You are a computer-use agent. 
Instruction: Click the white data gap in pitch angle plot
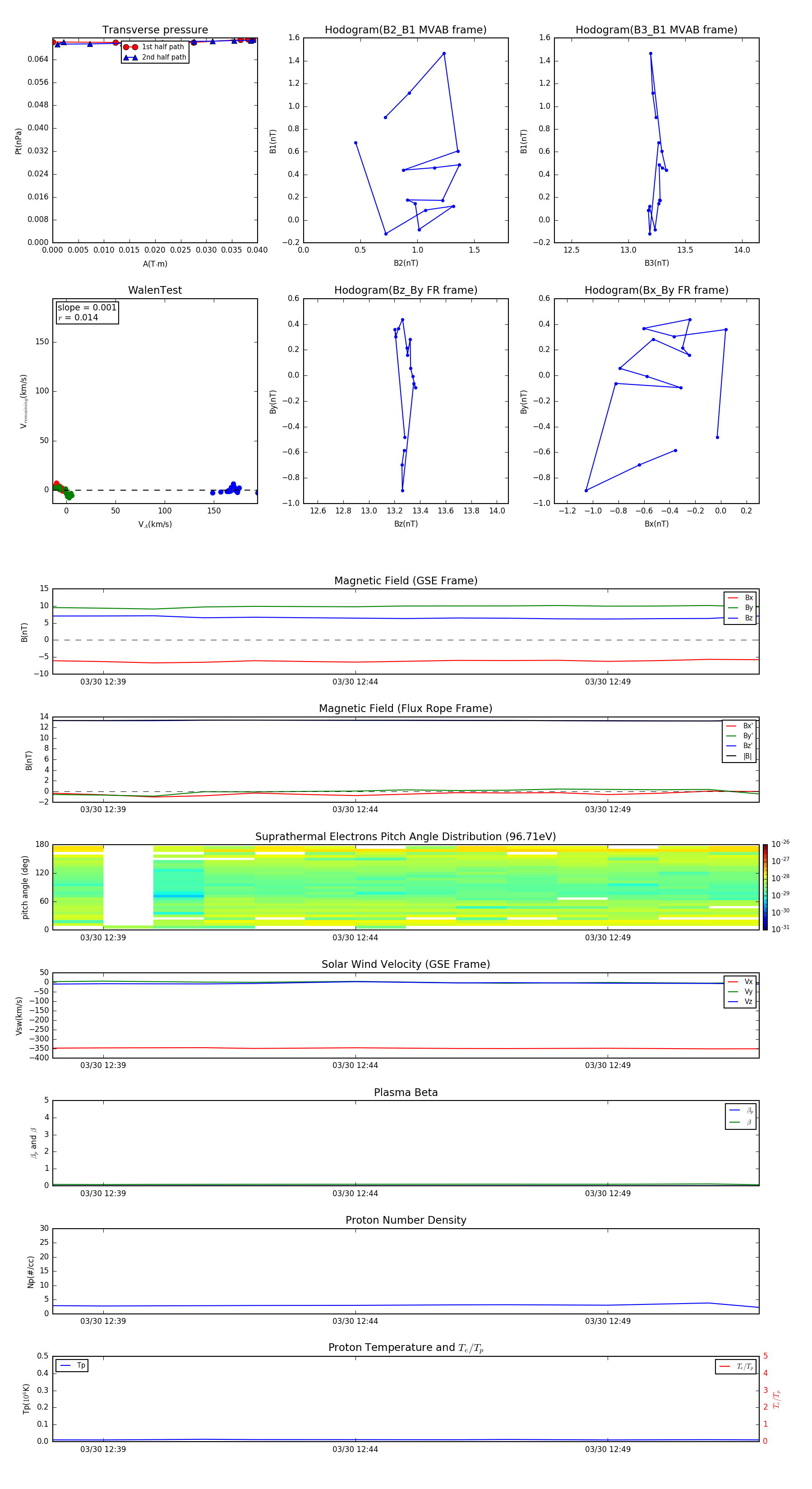pos(128,885)
